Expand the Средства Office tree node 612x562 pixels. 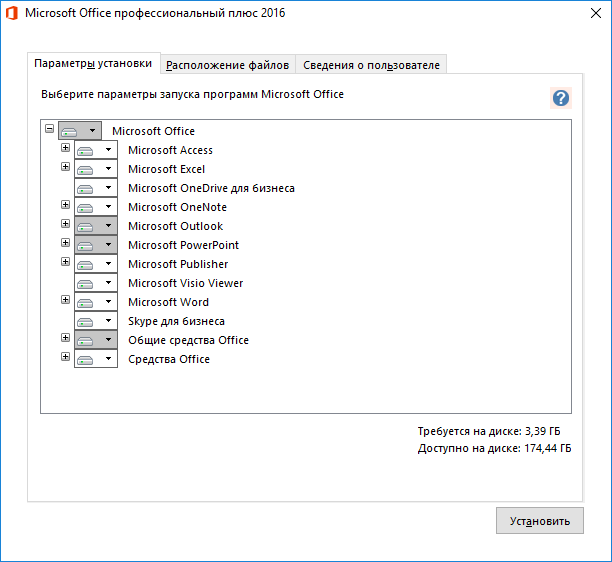tap(66, 357)
